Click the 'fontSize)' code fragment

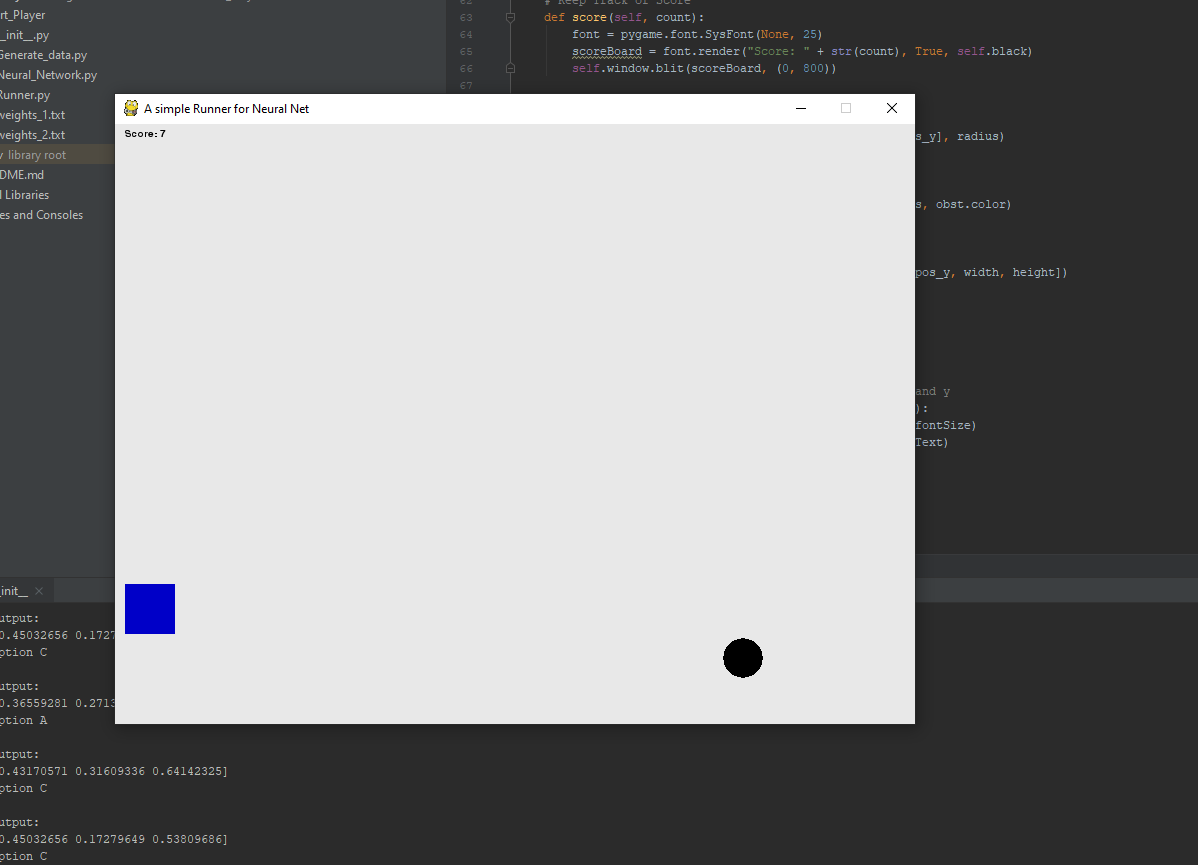coord(946,425)
